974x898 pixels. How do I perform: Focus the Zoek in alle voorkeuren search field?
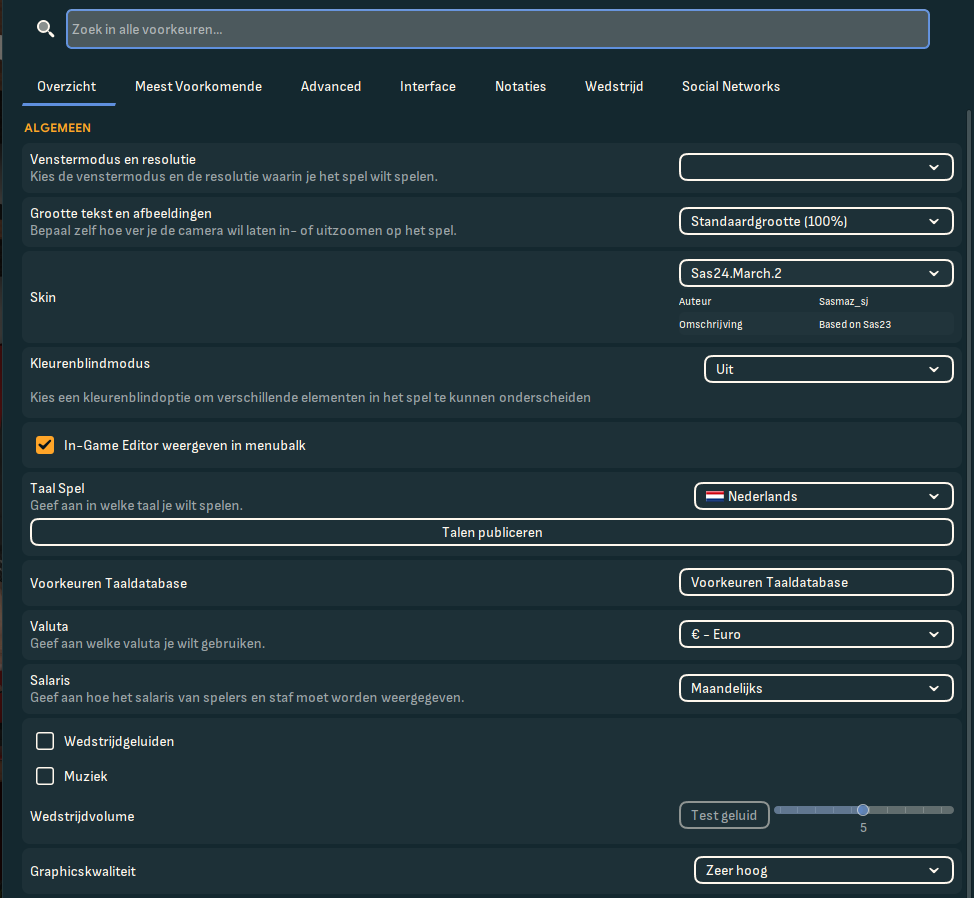[498, 29]
